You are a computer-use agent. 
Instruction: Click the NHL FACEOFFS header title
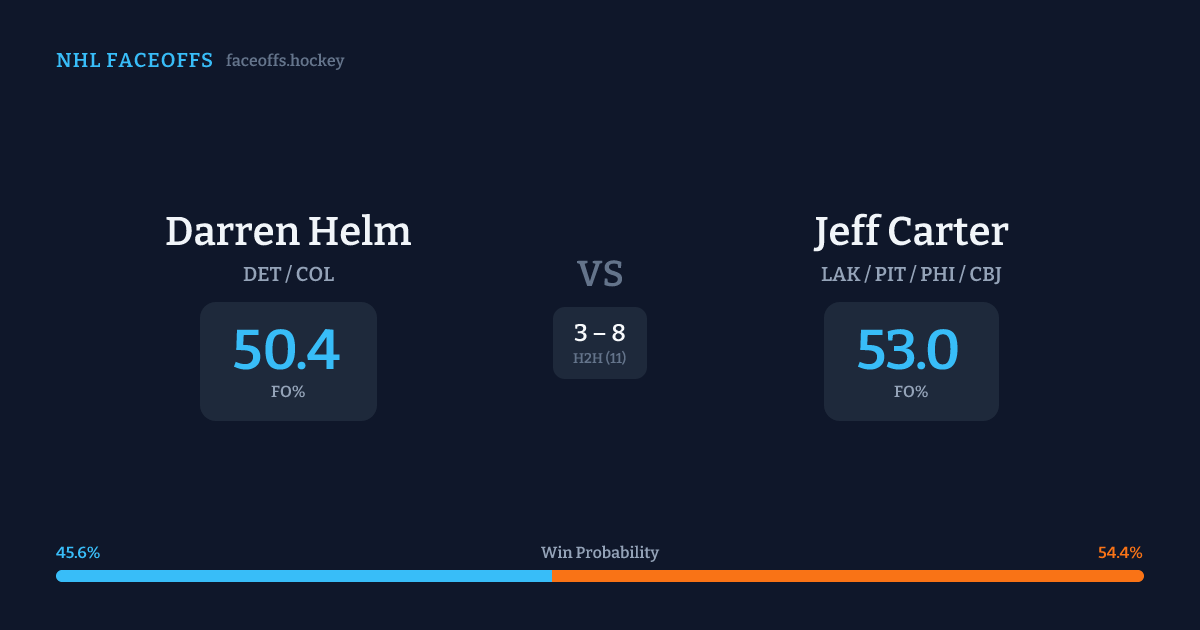click(x=134, y=61)
